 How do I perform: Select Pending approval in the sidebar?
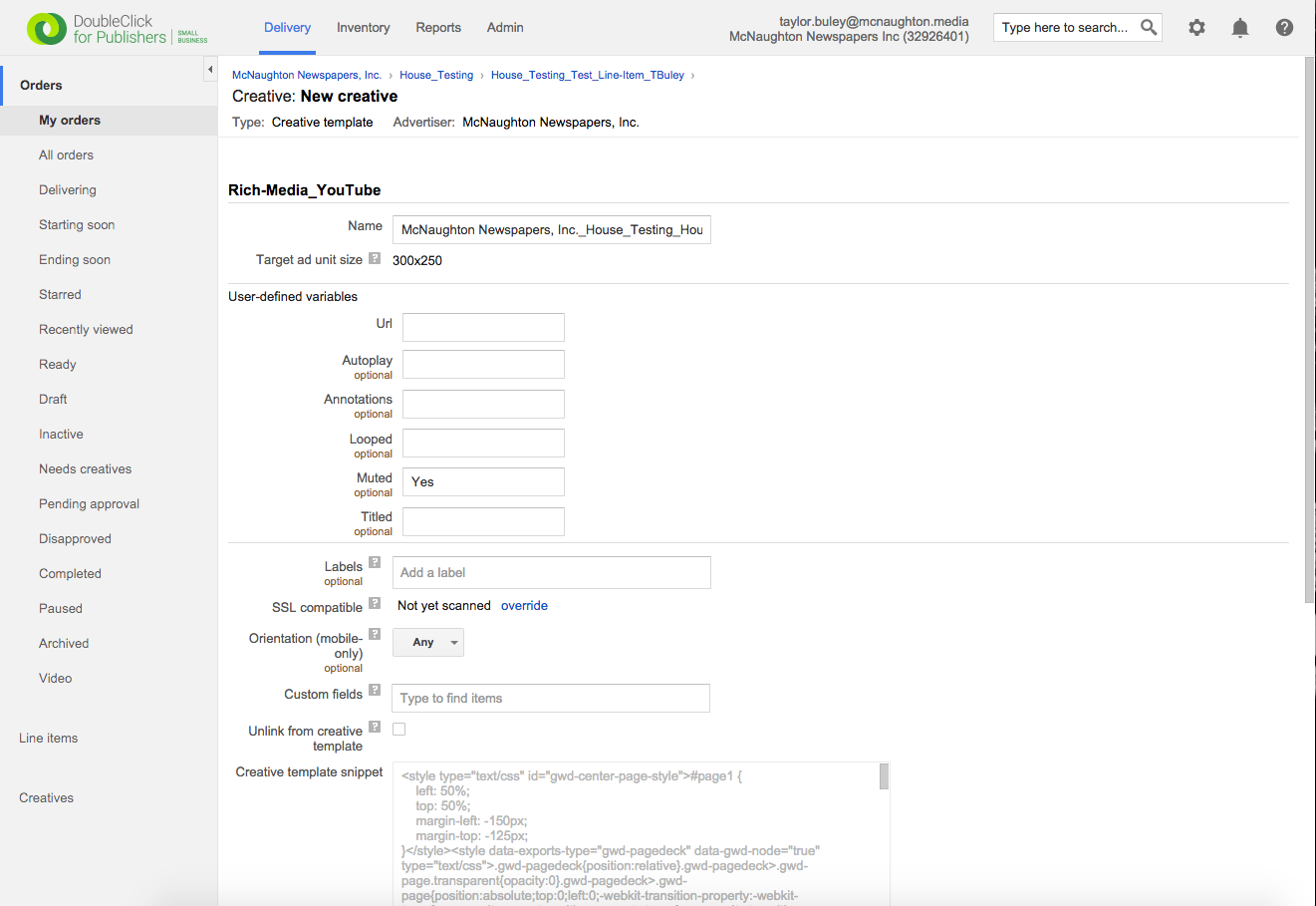(89, 504)
